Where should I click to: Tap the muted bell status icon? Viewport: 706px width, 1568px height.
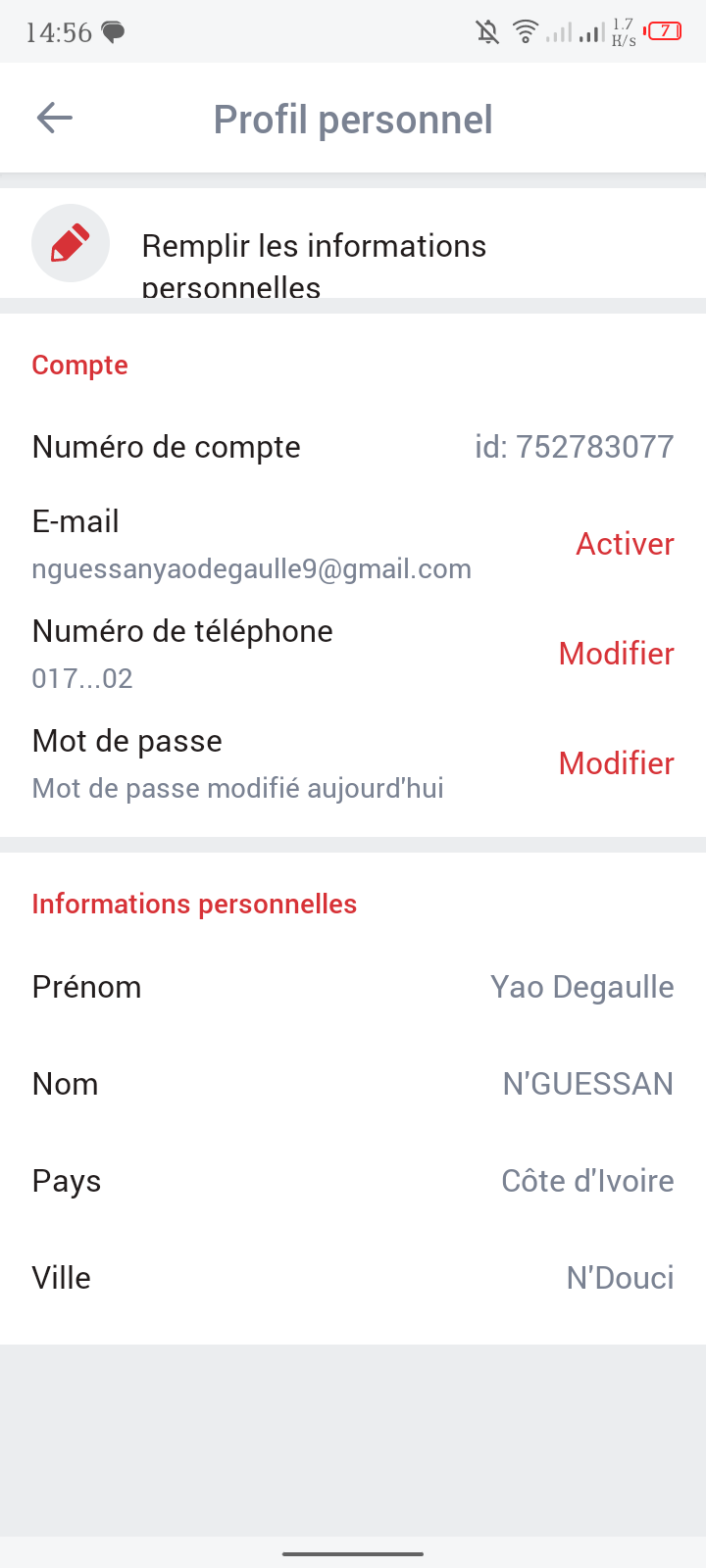click(x=487, y=32)
